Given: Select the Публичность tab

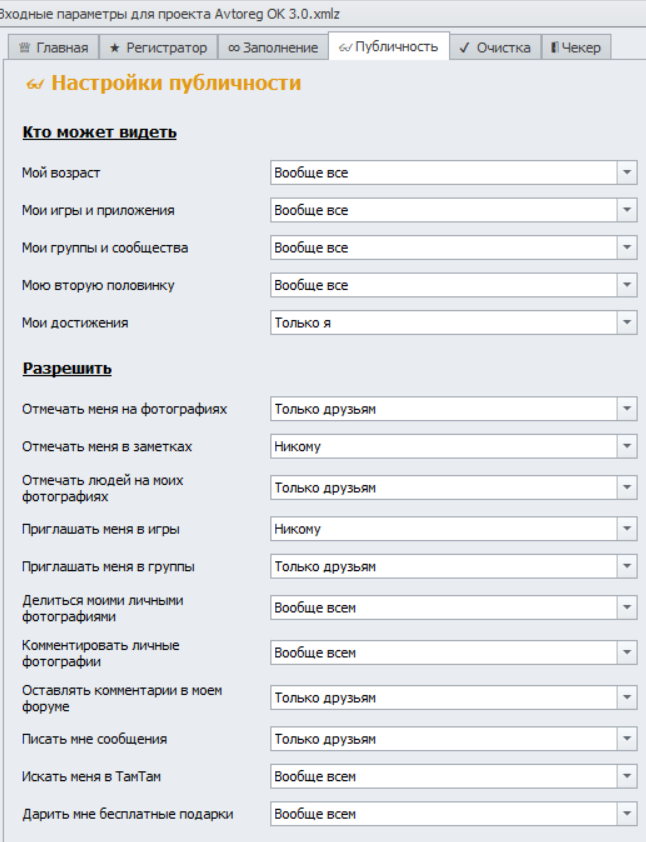Looking at the screenshot, I should coord(388,47).
